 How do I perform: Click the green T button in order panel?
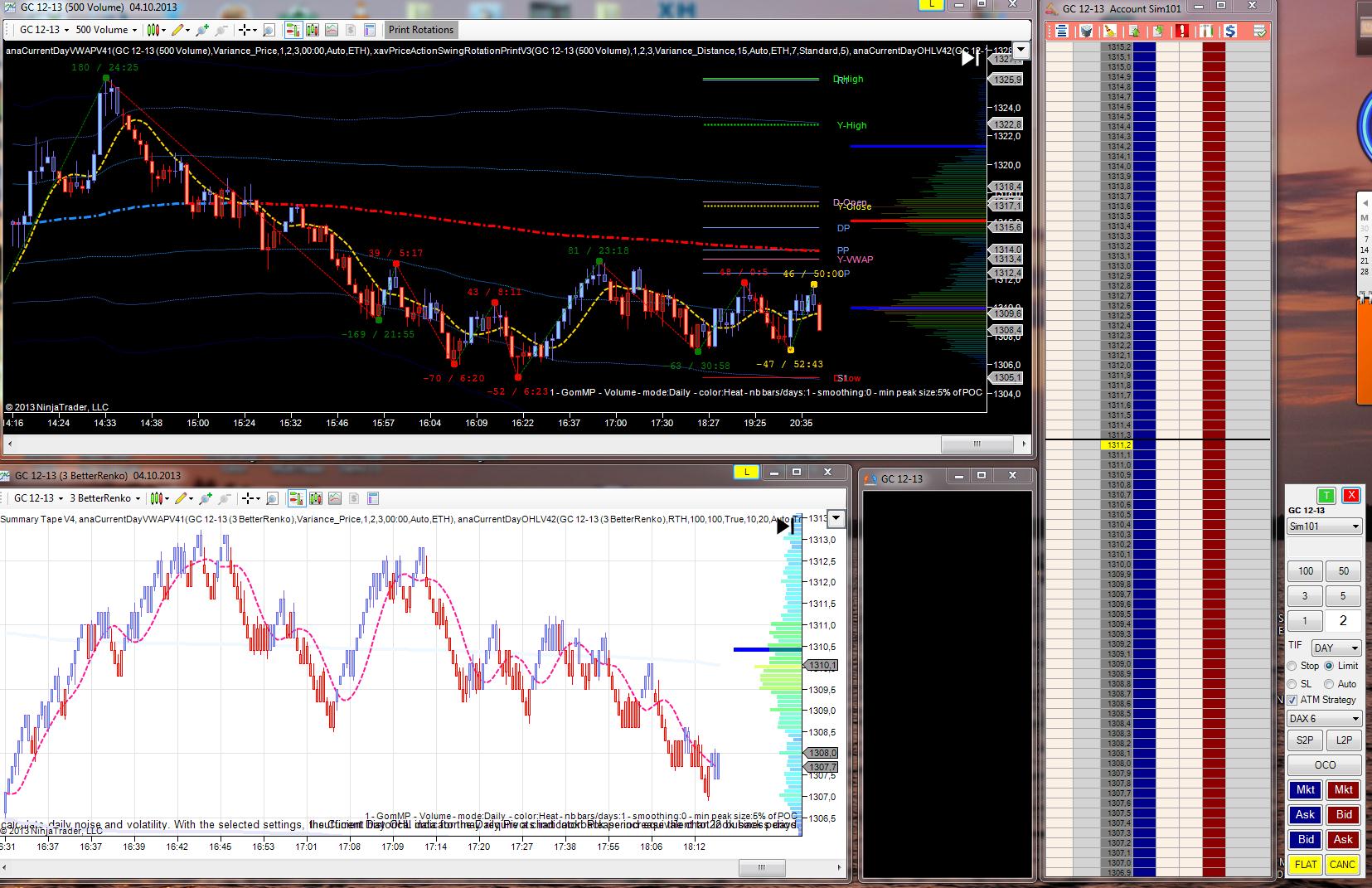[1326, 496]
